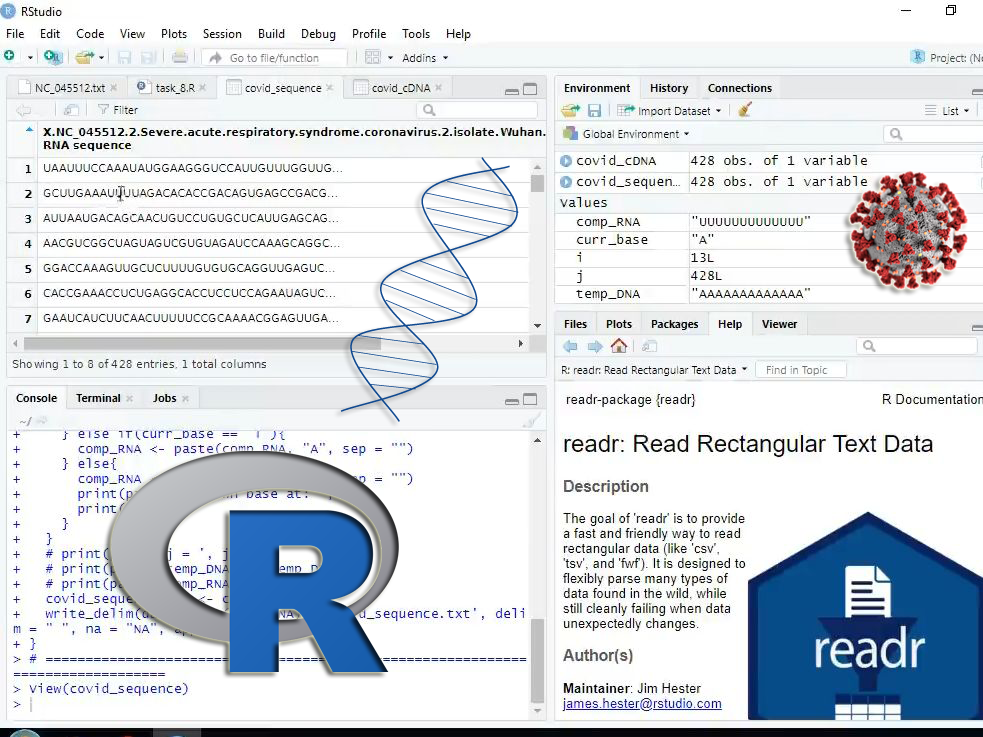Viewport: 983px width, 737px height.
Task: Click the load workspace folder icon
Action: coord(570,111)
